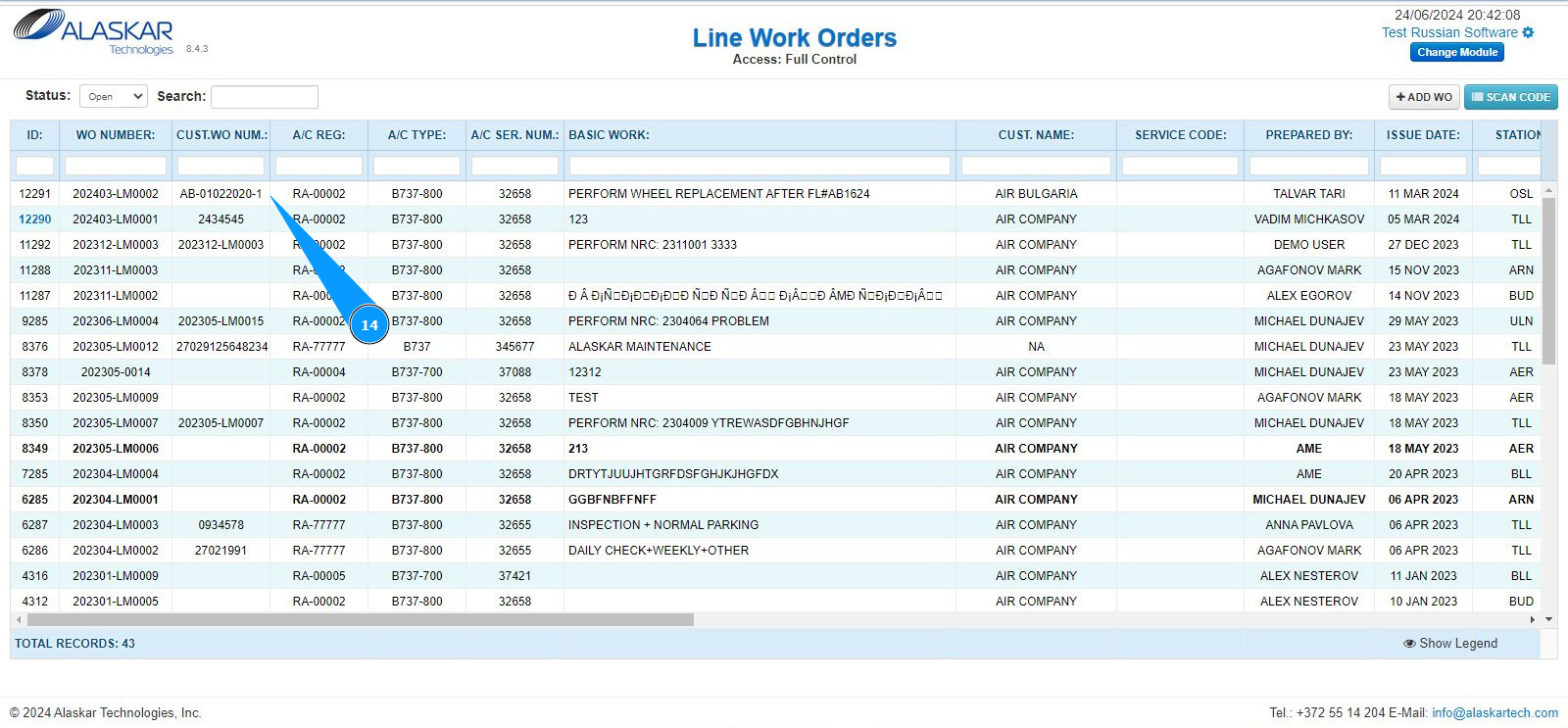Click the Scan Code button

point(1511,97)
